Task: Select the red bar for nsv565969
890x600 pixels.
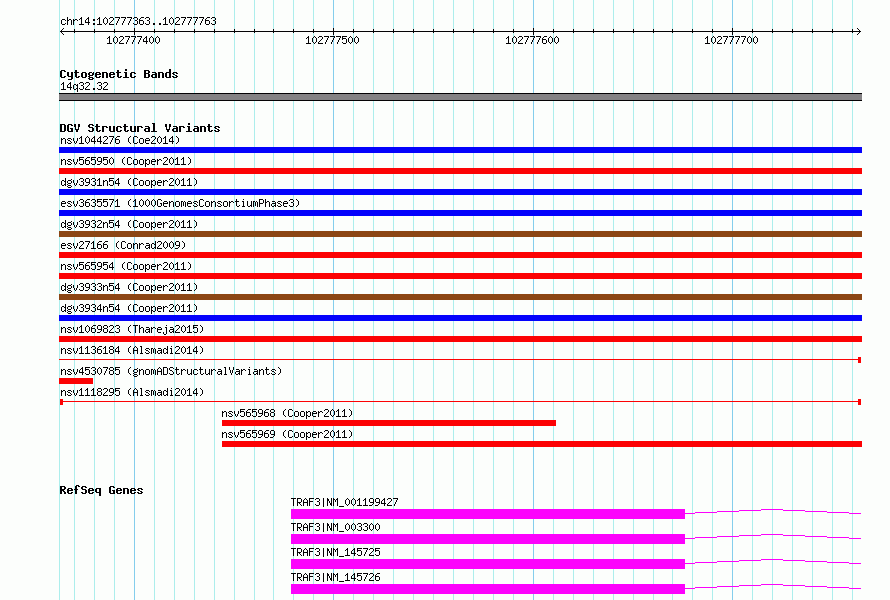Action: point(541,444)
